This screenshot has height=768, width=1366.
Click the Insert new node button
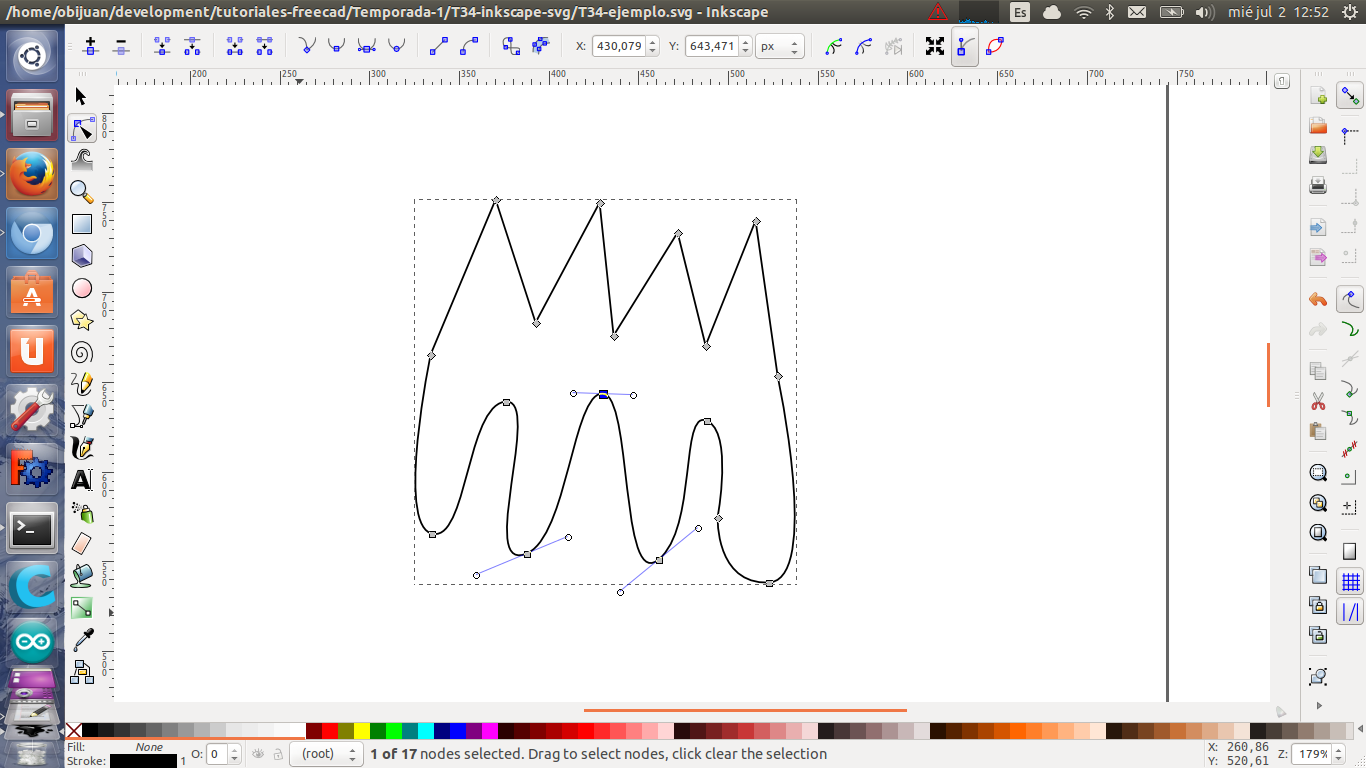tap(91, 47)
